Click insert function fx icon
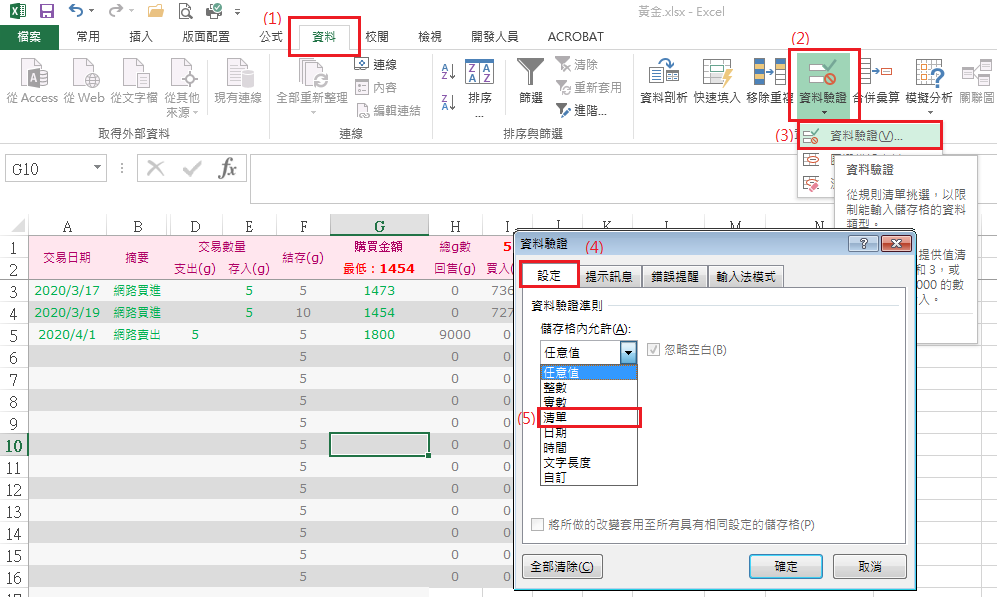 [x=228, y=168]
